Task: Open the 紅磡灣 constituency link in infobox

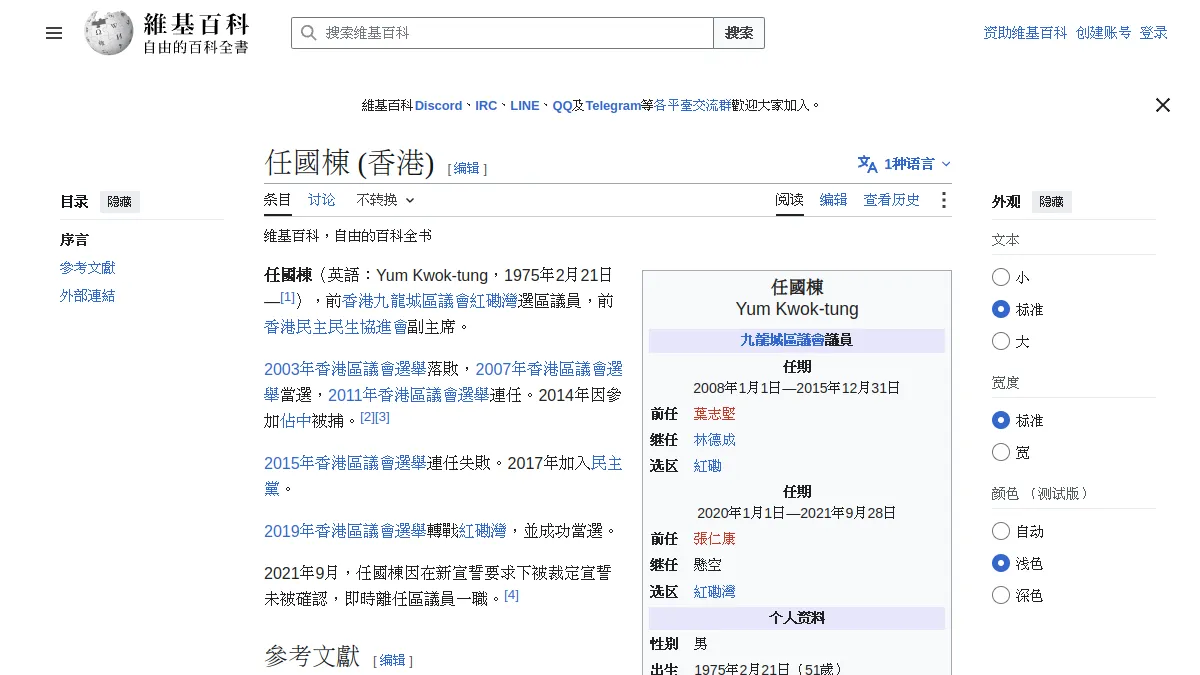Action: point(714,591)
